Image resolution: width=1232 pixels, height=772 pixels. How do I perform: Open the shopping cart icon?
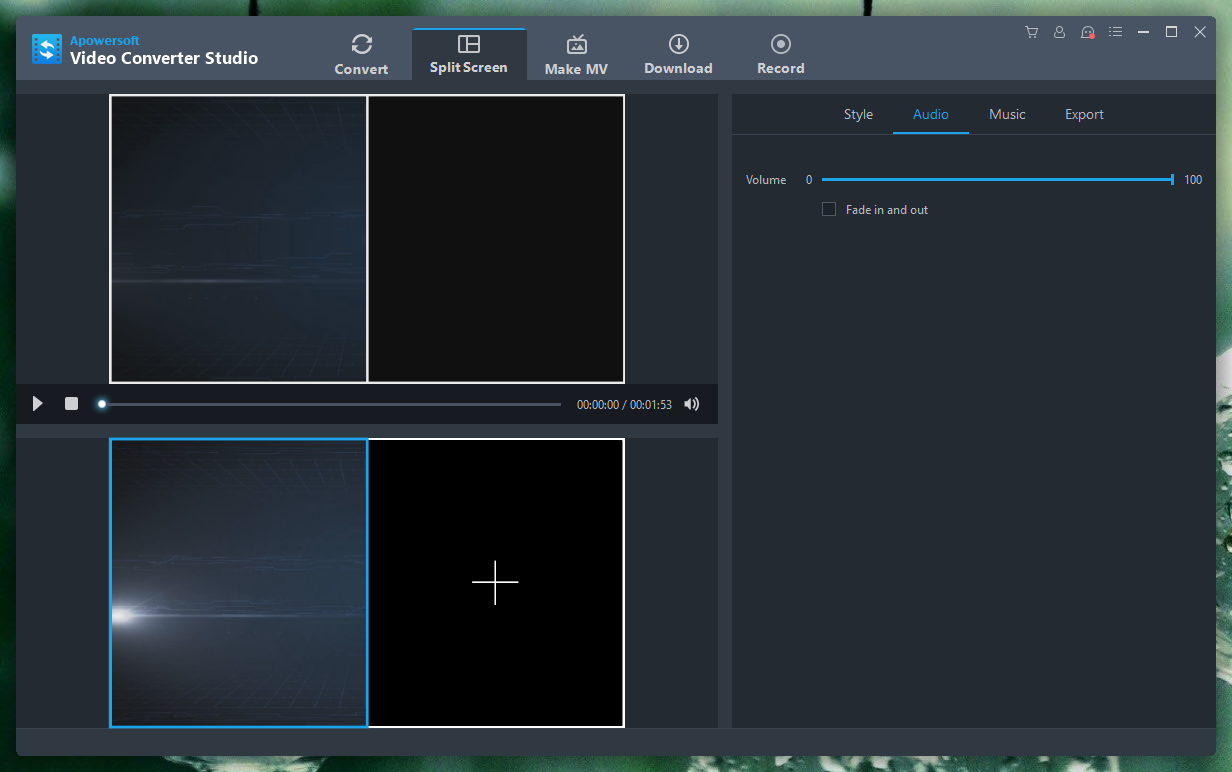click(1031, 32)
